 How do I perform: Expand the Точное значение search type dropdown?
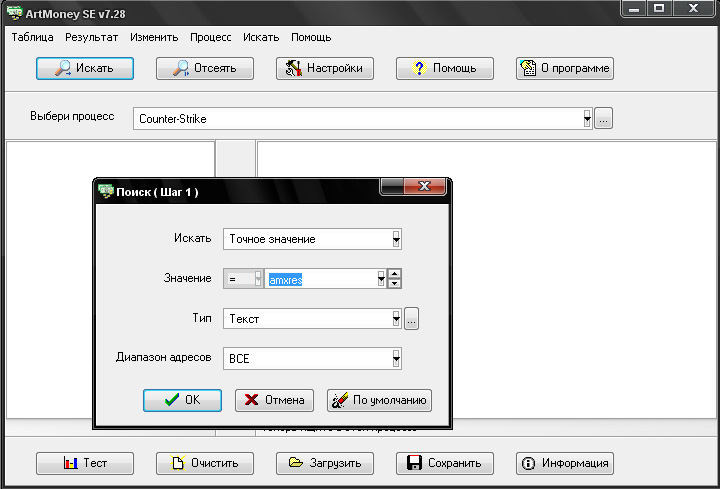tap(396, 239)
